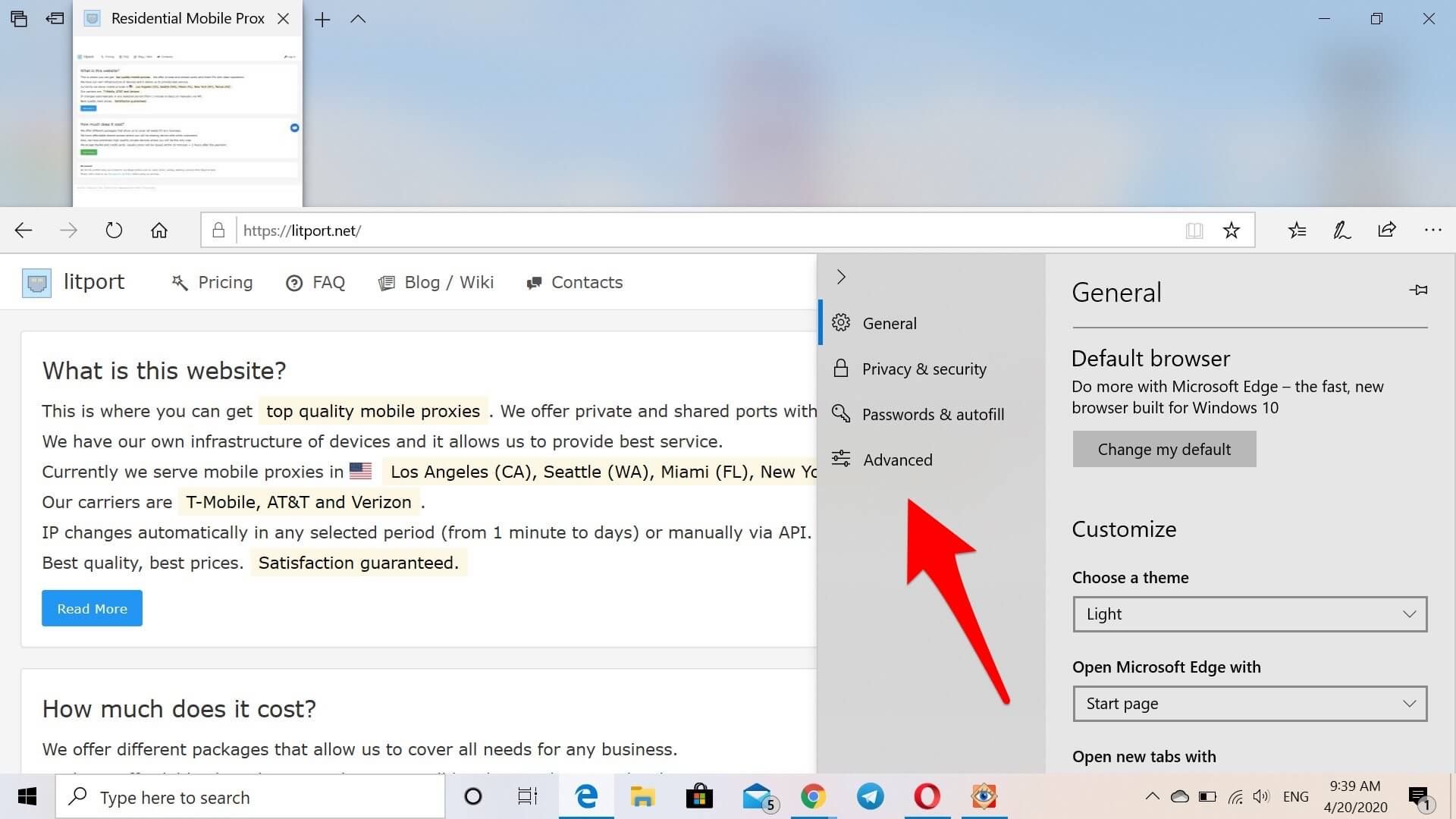This screenshot has height=819, width=1456.
Task: Click the tabs you've set aside icon
Action: (19, 19)
